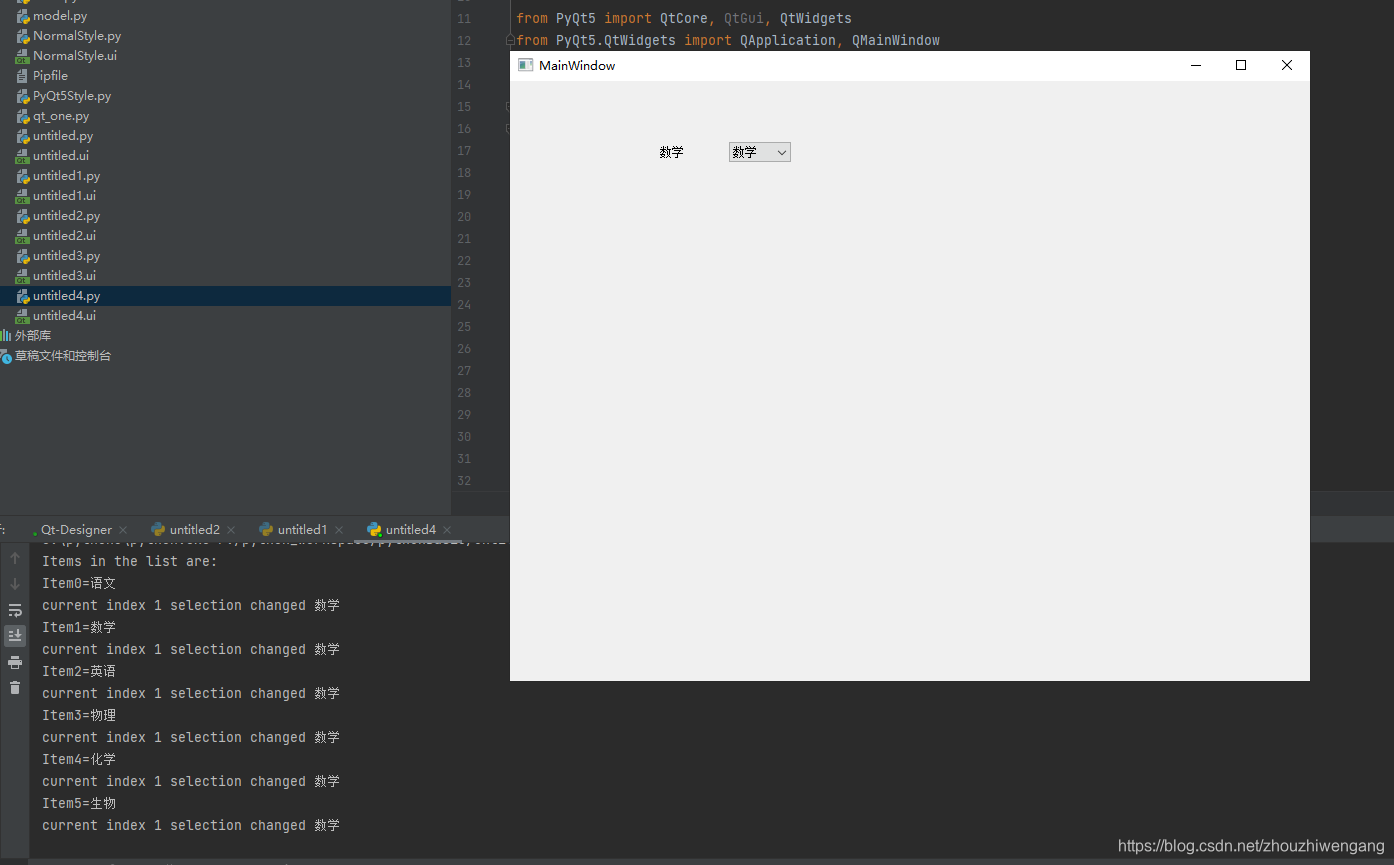1394x865 pixels.
Task: Click the UI file icon beside untitled.ui
Action: pyautogui.click(x=21, y=155)
